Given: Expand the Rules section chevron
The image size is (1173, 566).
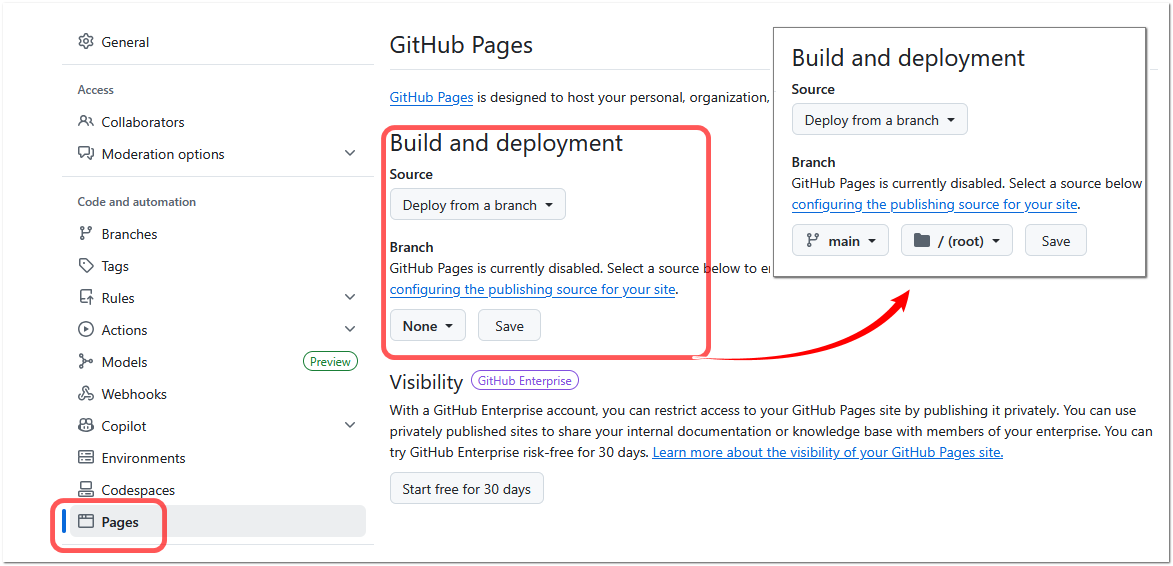Looking at the screenshot, I should [349, 298].
